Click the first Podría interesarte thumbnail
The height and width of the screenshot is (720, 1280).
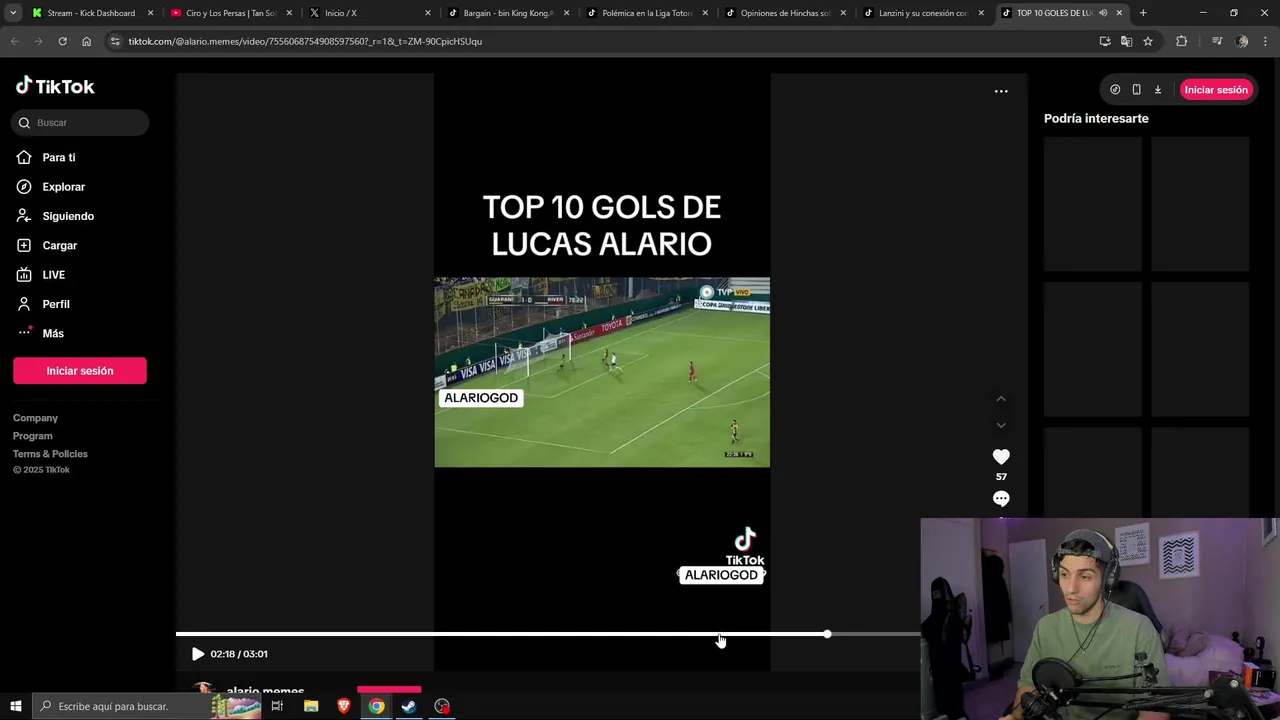coord(1093,204)
